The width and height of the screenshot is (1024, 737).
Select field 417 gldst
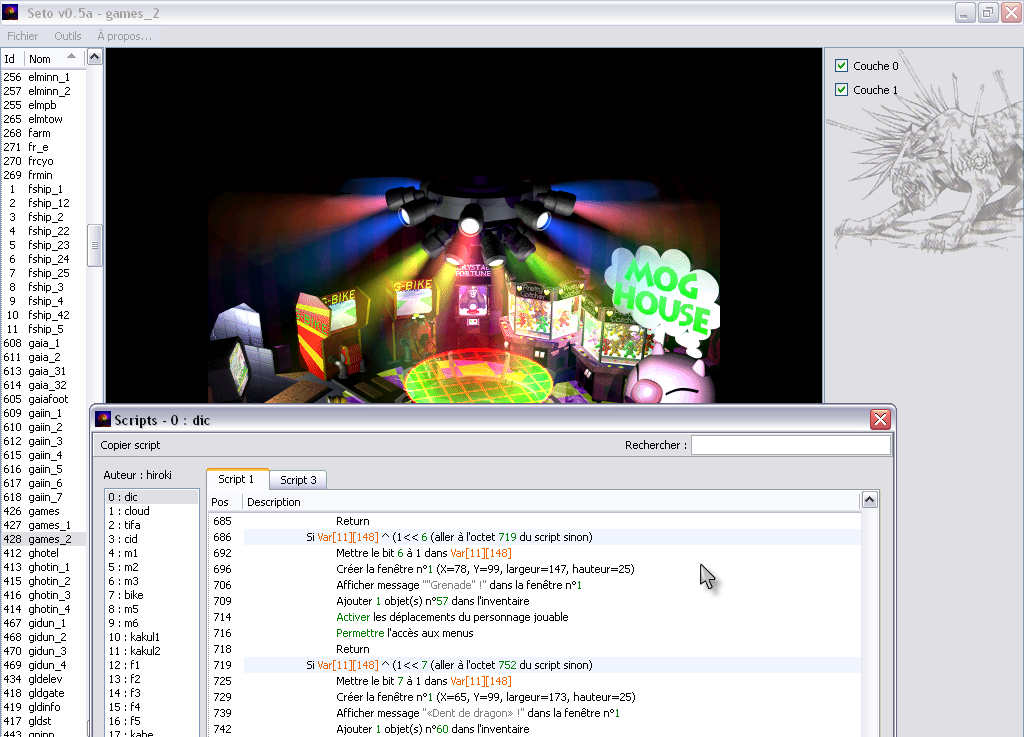43,721
